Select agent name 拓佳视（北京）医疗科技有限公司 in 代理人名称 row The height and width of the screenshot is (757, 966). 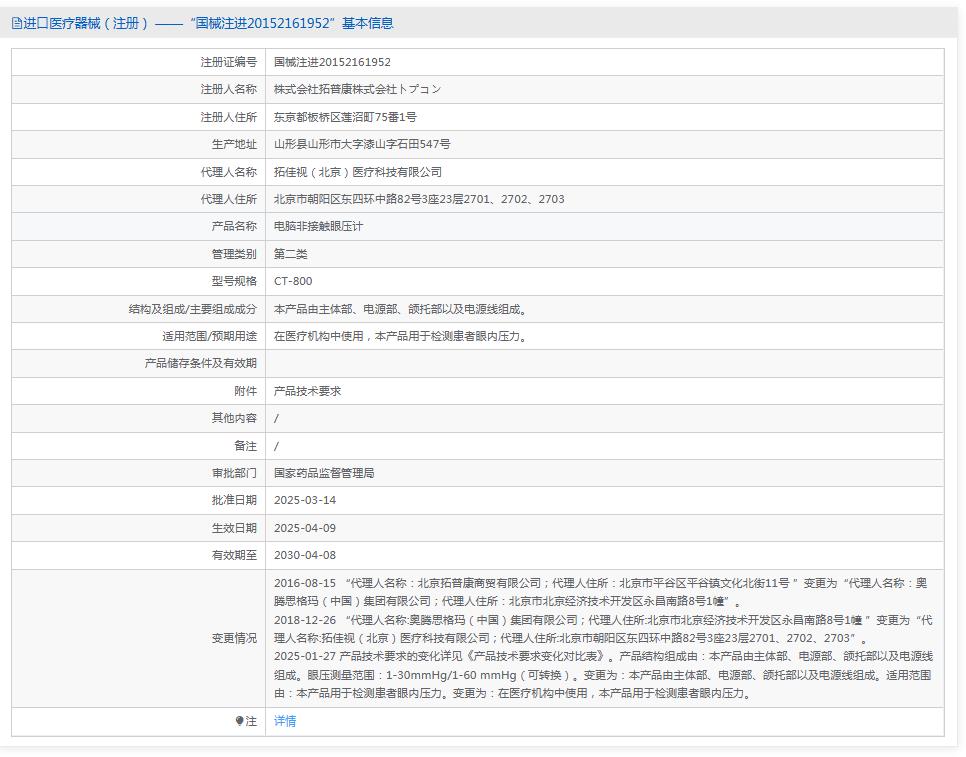(x=357, y=172)
